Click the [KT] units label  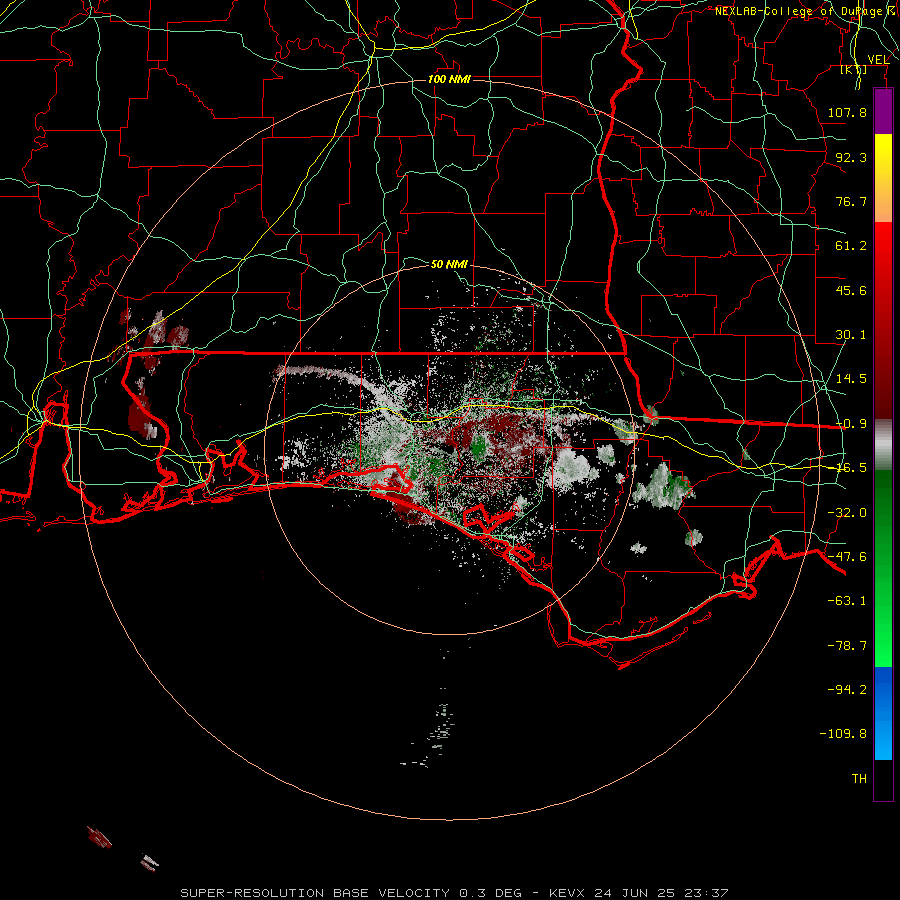854,70
